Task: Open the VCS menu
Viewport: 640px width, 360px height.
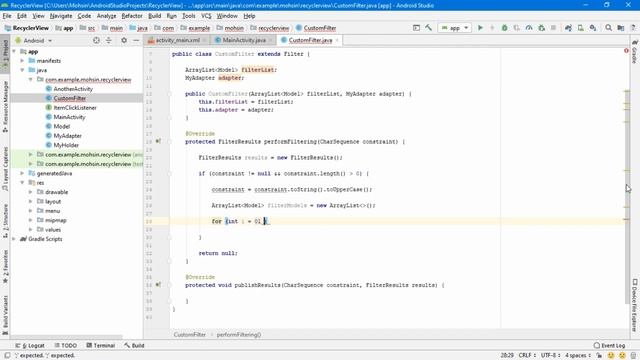Action: click(206, 16)
